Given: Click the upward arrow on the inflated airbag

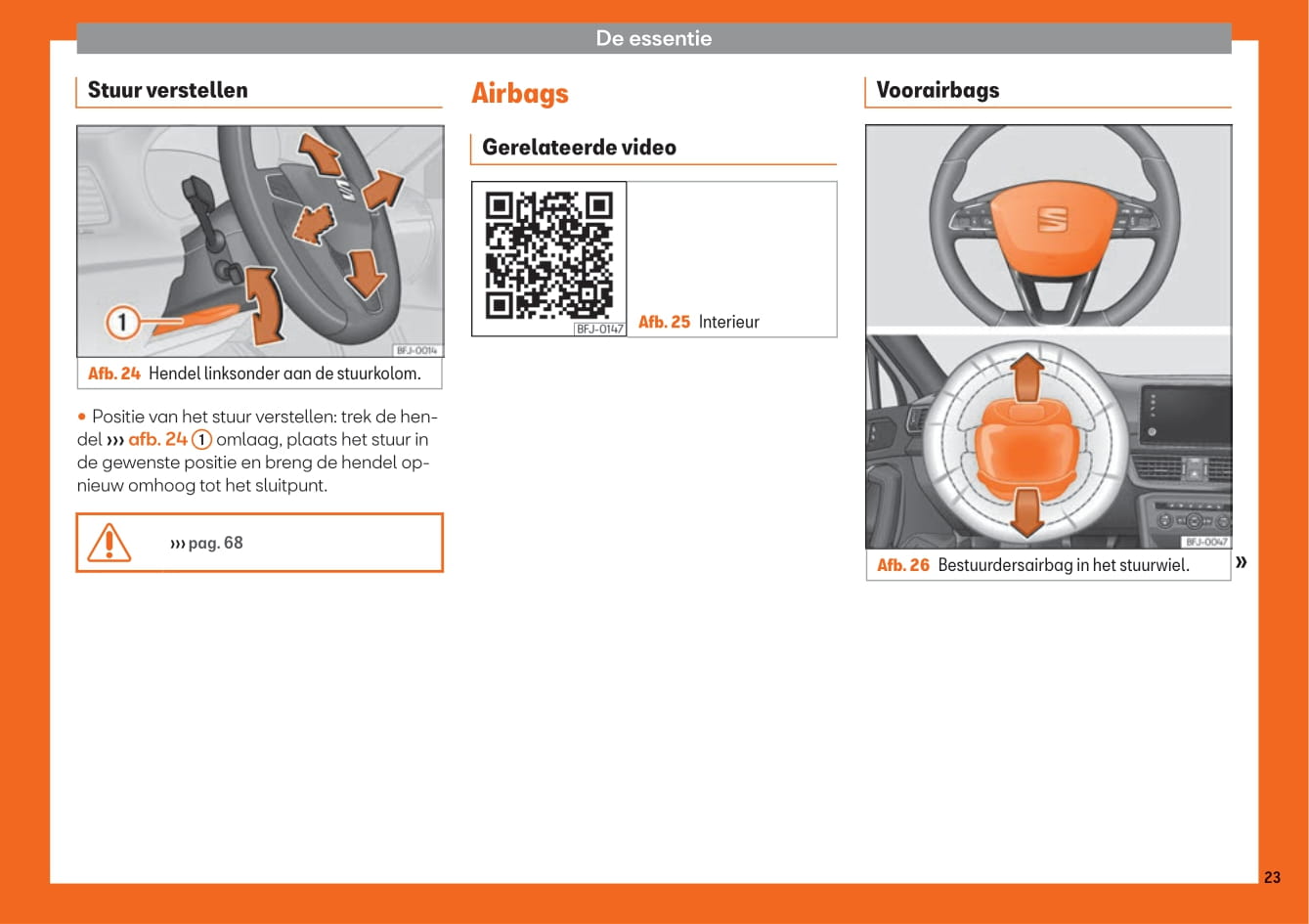Looking at the screenshot, I should click(1025, 378).
